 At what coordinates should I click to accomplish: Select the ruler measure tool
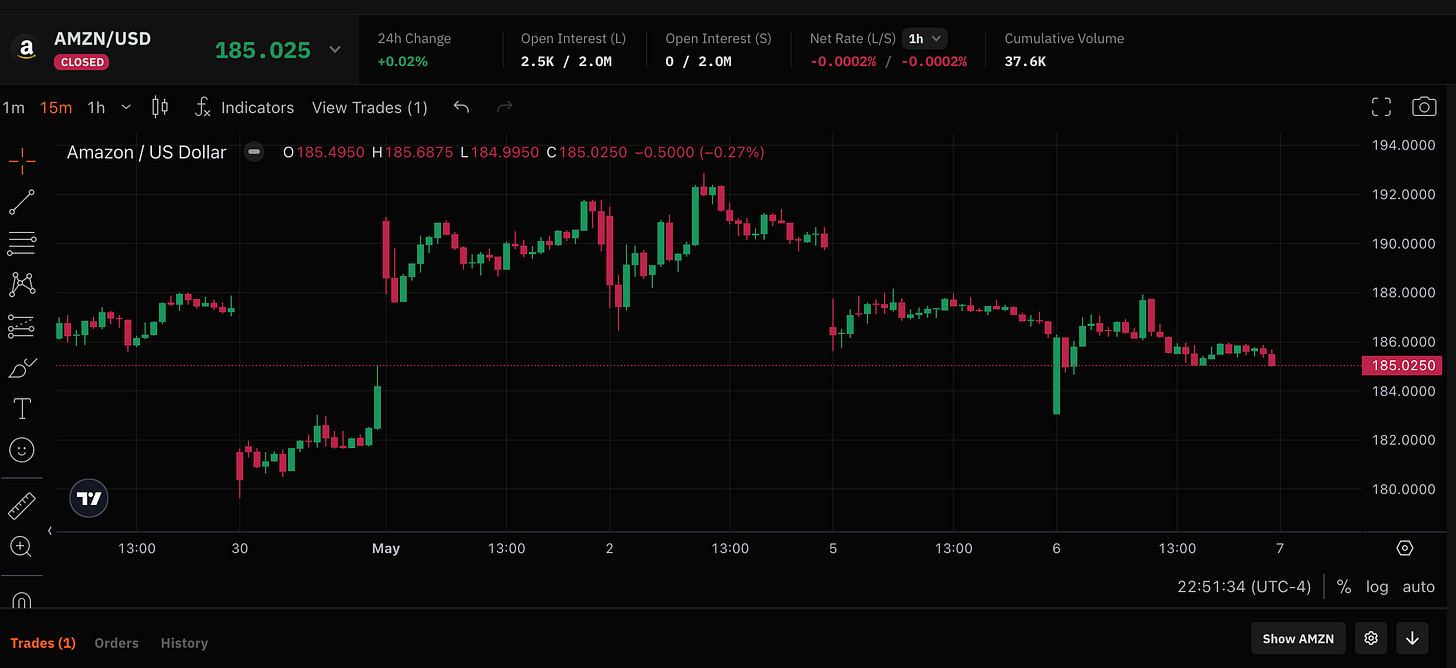click(x=22, y=506)
